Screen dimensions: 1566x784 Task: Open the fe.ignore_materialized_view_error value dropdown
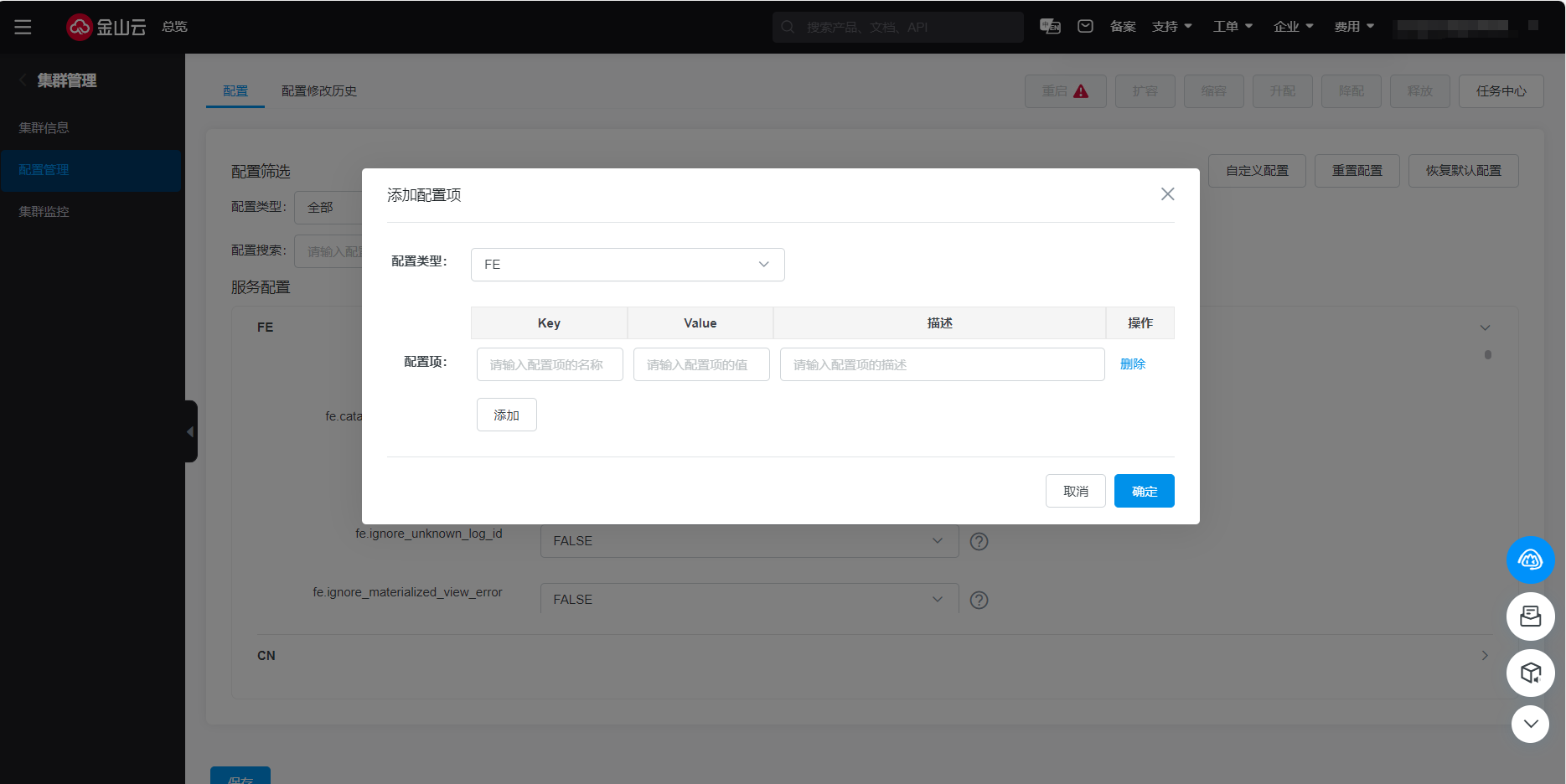pyautogui.click(x=748, y=600)
